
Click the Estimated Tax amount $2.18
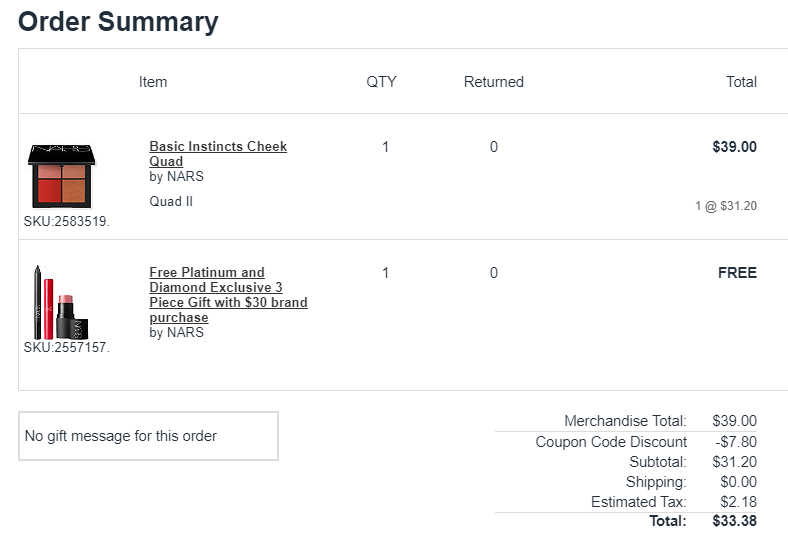coord(738,502)
